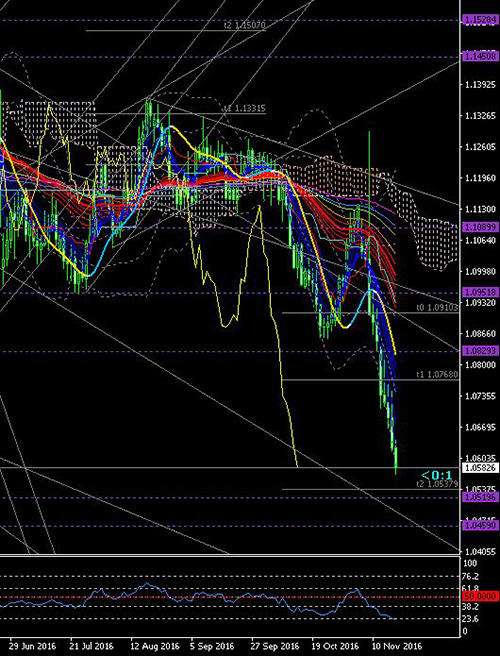The height and width of the screenshot is (656, 500).
Task: Select the 1.05196 purple level tag
Action: coord(480,497)
